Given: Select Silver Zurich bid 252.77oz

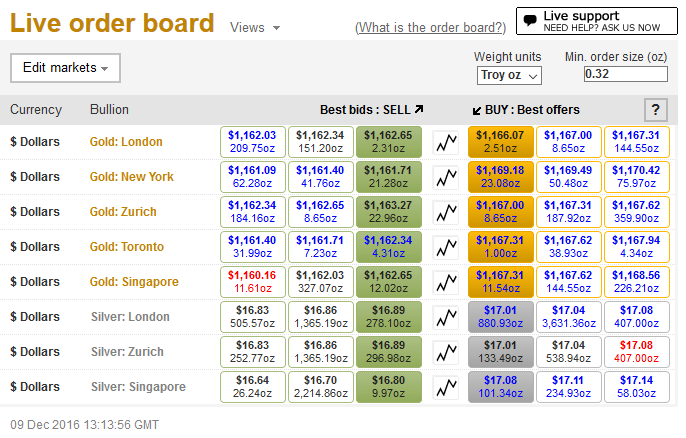Looking at the screenshot, I should (x=252, y=352).
